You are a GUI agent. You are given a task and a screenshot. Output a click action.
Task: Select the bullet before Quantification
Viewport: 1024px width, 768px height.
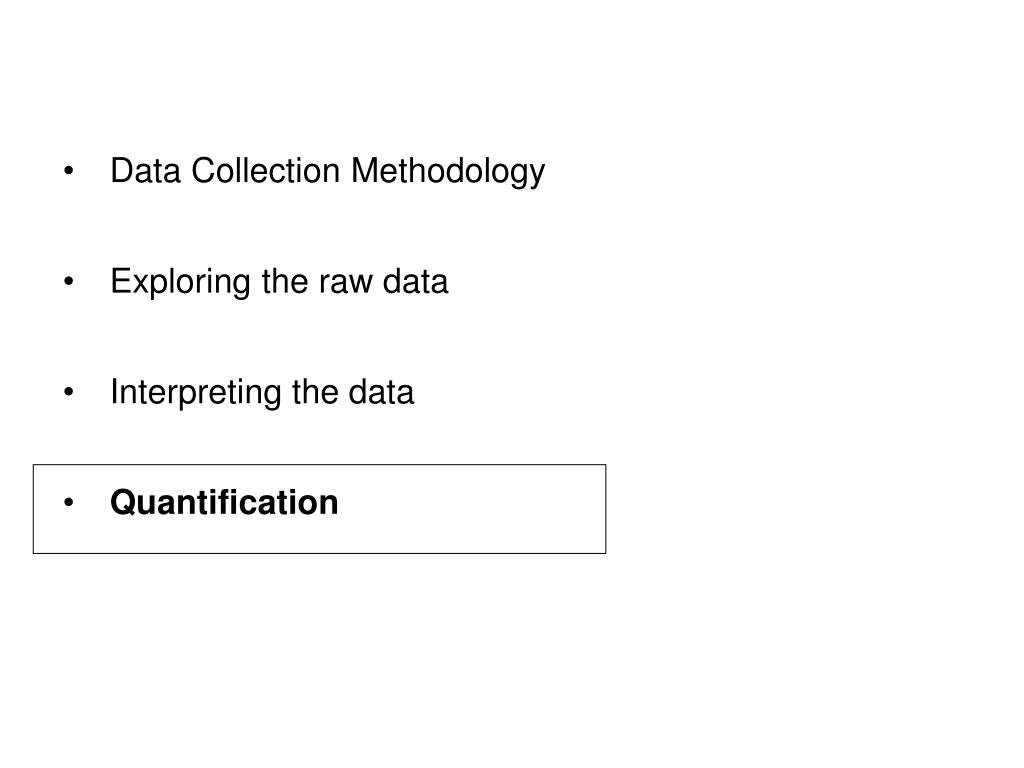(x=69, y=502)
